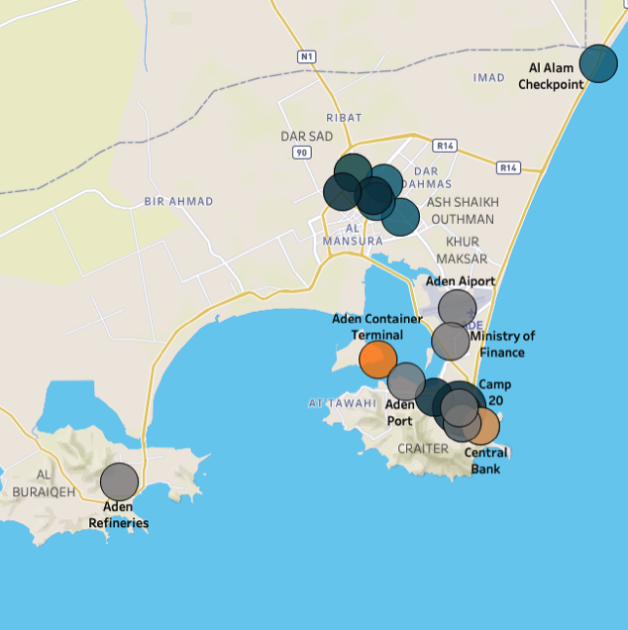
Task: Click the orange Aden Container Terminal marker
Action: point(377,359)
